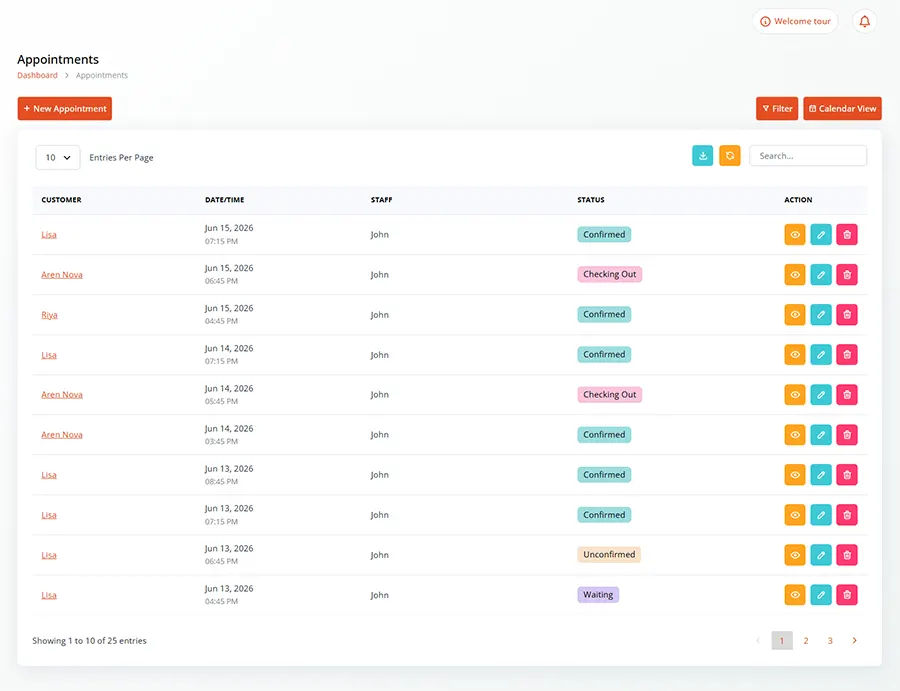The width and height of the screenshot is (900, 691).
Task: Click the Checking Out status badge for Jun 15
Action: click(x=610, y=274)
